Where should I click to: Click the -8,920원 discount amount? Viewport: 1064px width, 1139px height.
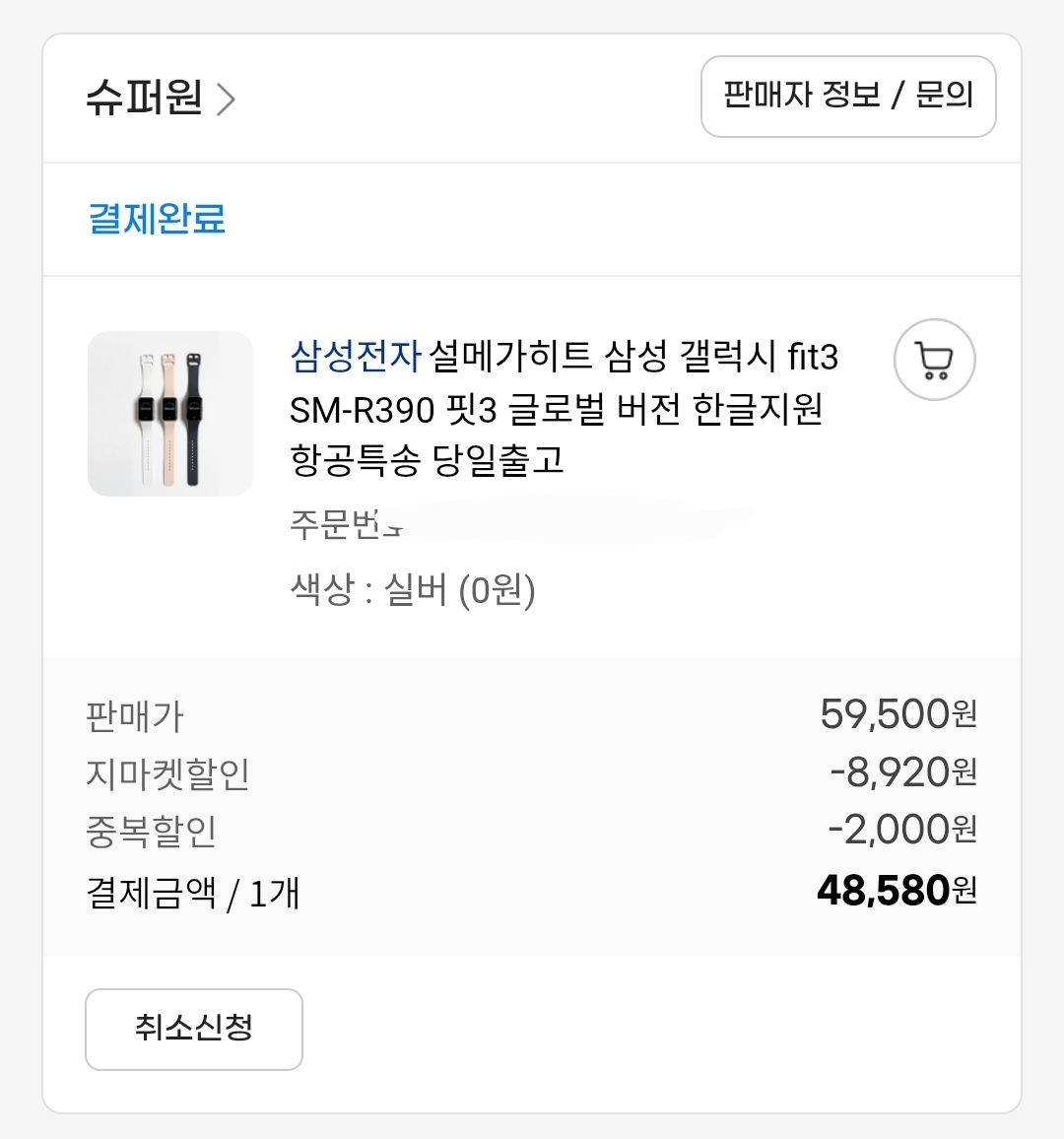pyautogui.click(x=902, y=772)
